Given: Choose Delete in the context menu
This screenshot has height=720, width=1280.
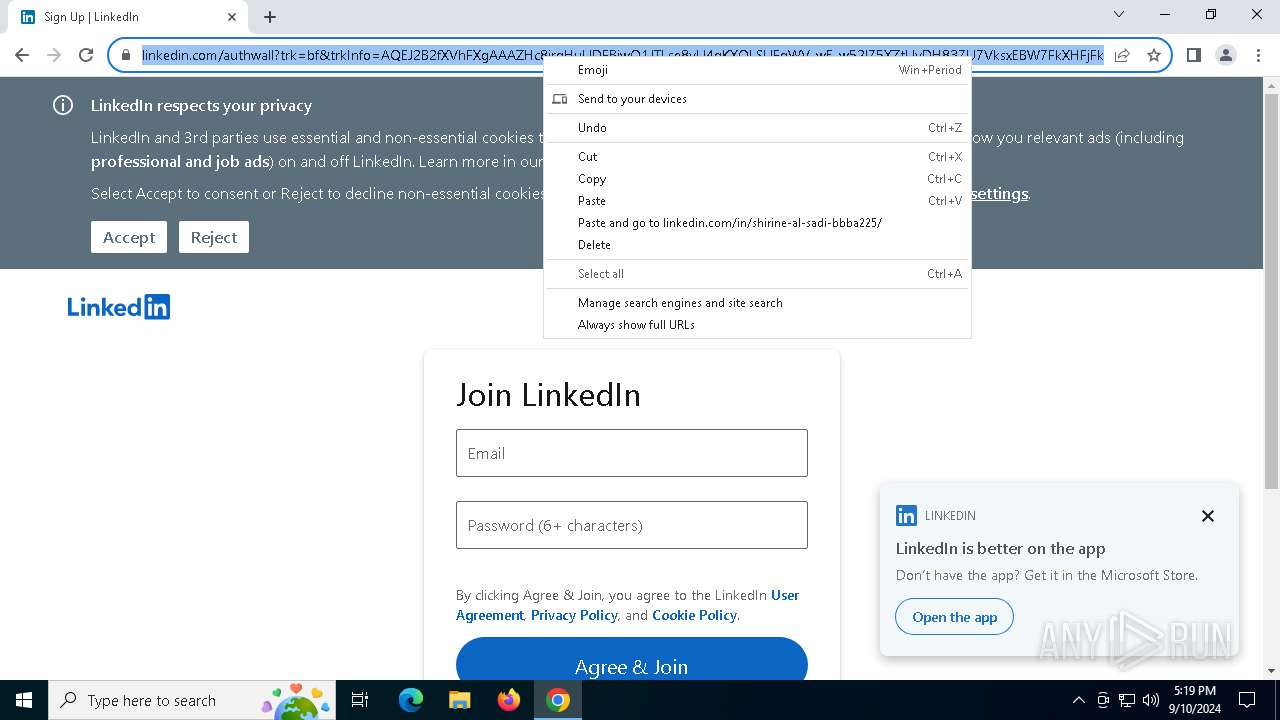Looking at the screenshot, I should [757, 245].
